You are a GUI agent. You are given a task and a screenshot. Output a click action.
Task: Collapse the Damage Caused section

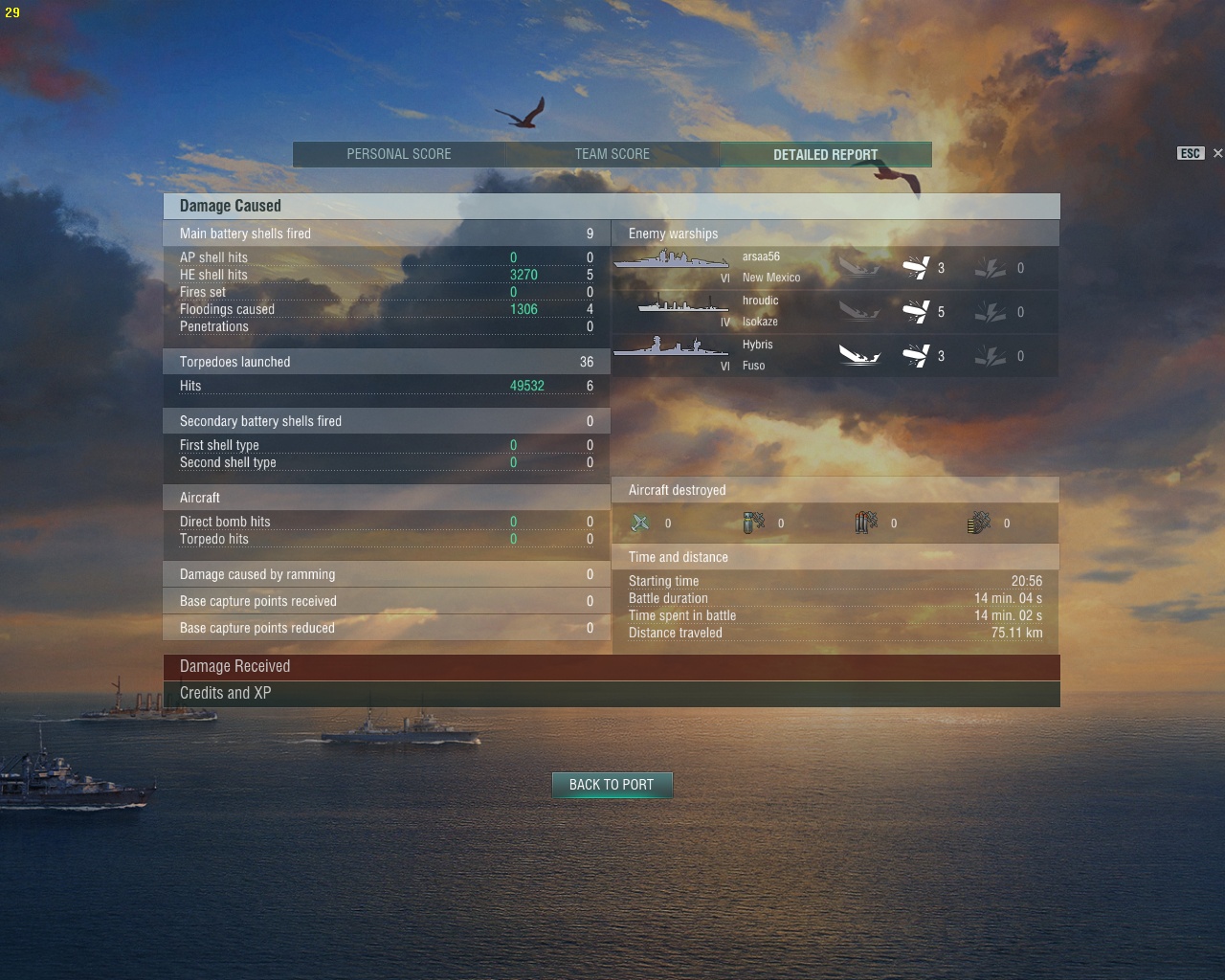click(x=612, y=206)
